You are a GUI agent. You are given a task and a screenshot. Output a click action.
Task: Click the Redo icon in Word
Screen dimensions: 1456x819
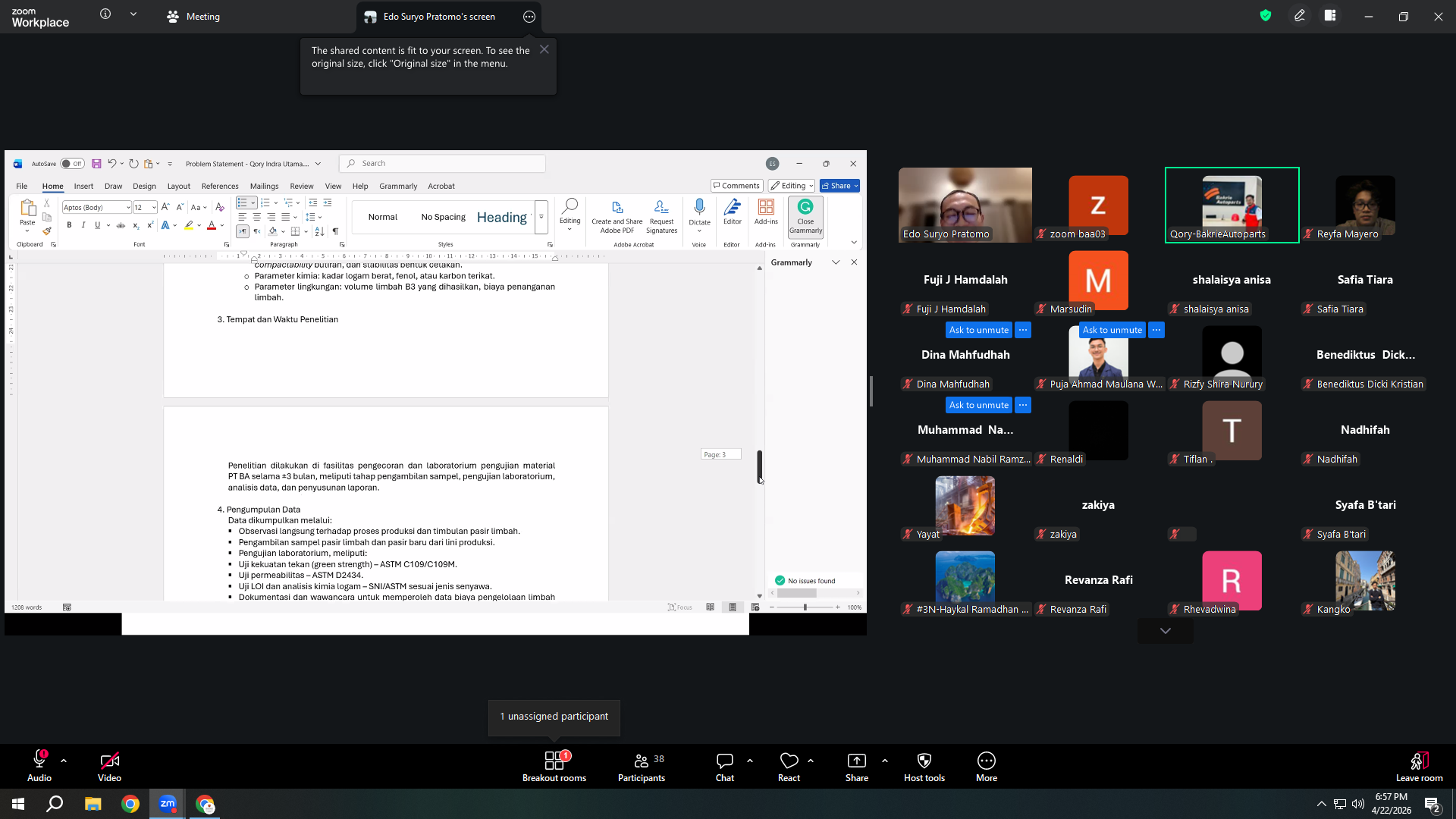(133, 164)
